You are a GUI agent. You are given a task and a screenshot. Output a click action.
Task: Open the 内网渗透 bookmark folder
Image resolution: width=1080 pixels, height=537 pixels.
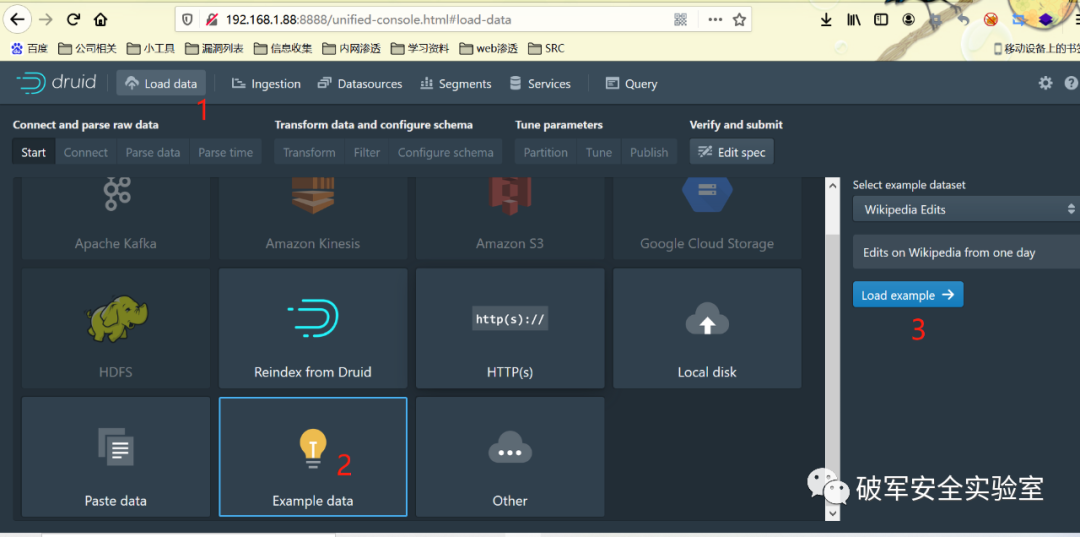[x=351, y=48]
